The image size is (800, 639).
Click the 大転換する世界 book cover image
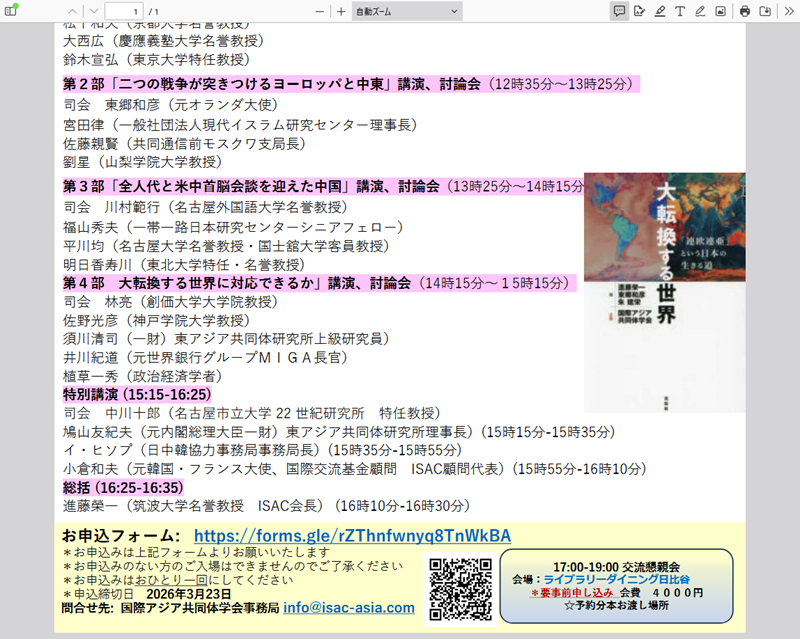pos(665,293)
